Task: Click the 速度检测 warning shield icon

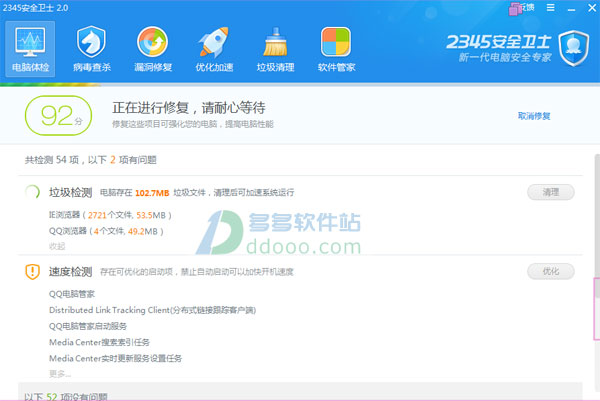Action: coord(31,272)
